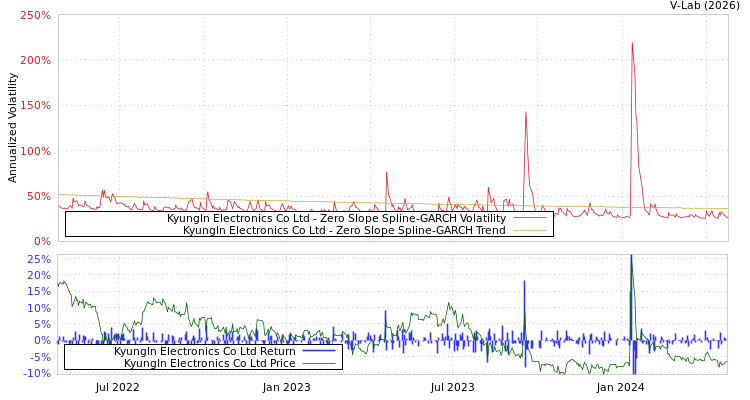Click the KyungIn Electronics Return legend label

click(204, 351)
